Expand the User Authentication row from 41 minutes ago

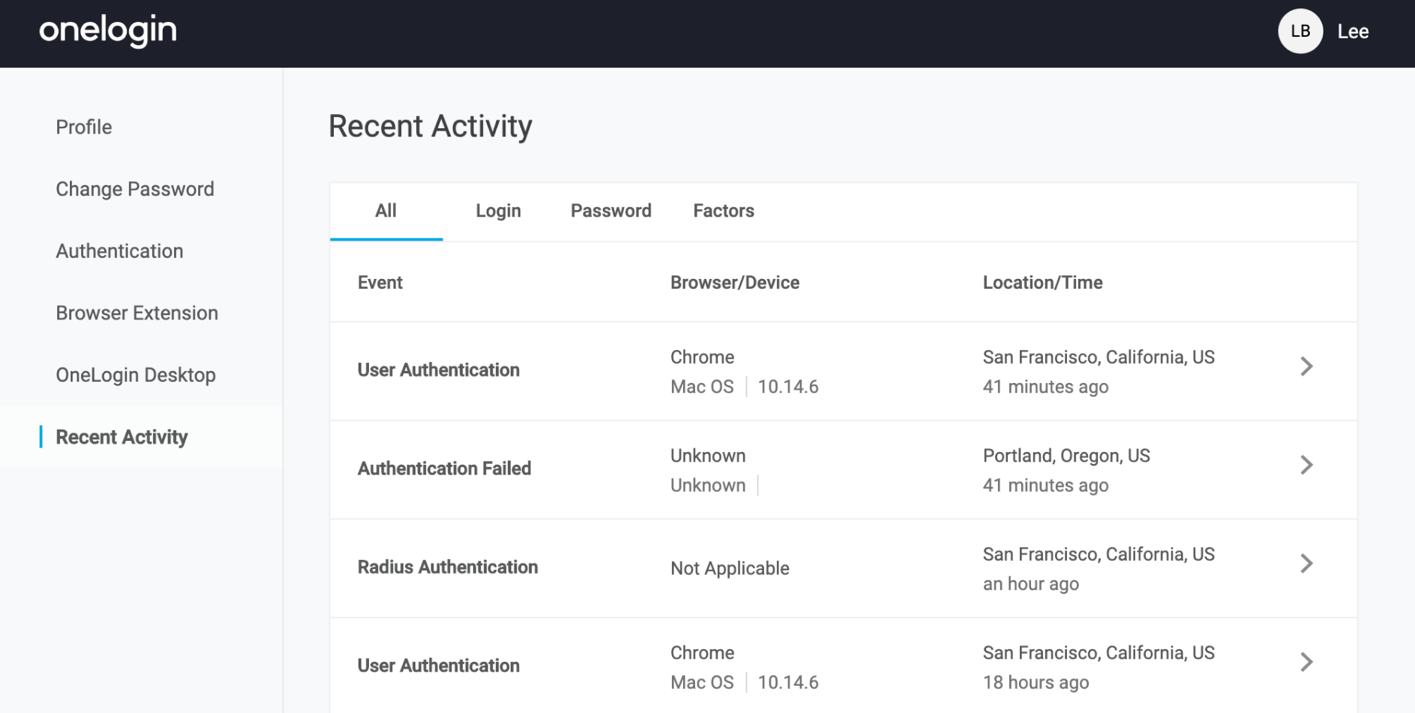tap(1306, 366)
